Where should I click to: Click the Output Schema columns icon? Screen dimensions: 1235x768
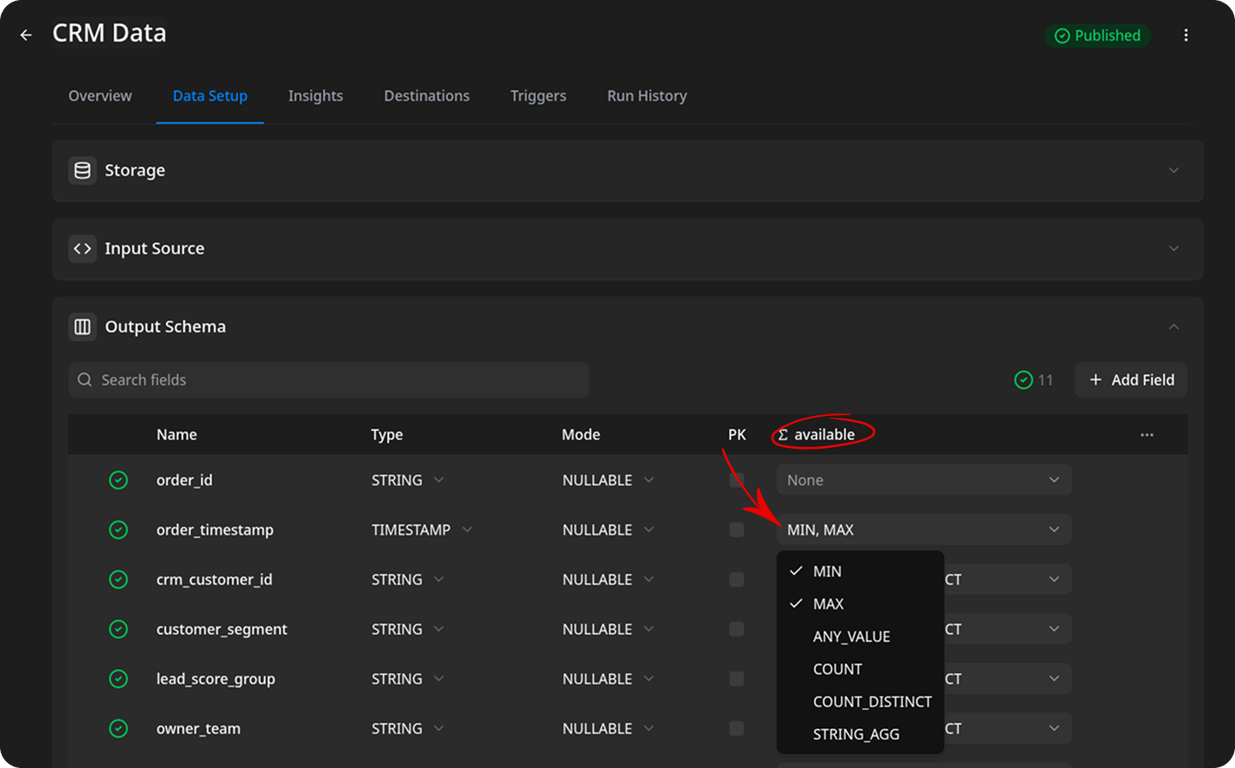(83, 326)
